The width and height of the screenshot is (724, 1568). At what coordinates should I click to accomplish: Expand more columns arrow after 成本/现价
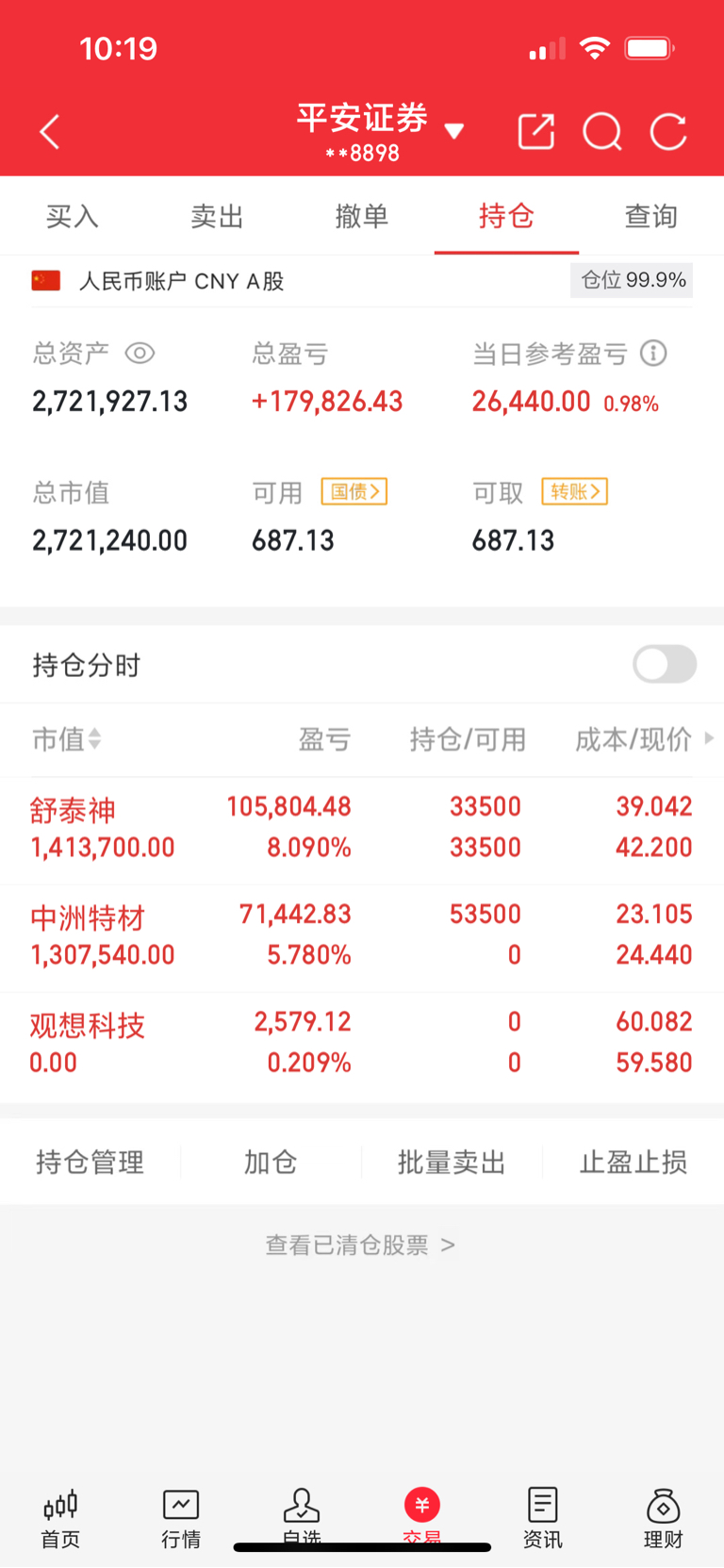tap(709, 738)
